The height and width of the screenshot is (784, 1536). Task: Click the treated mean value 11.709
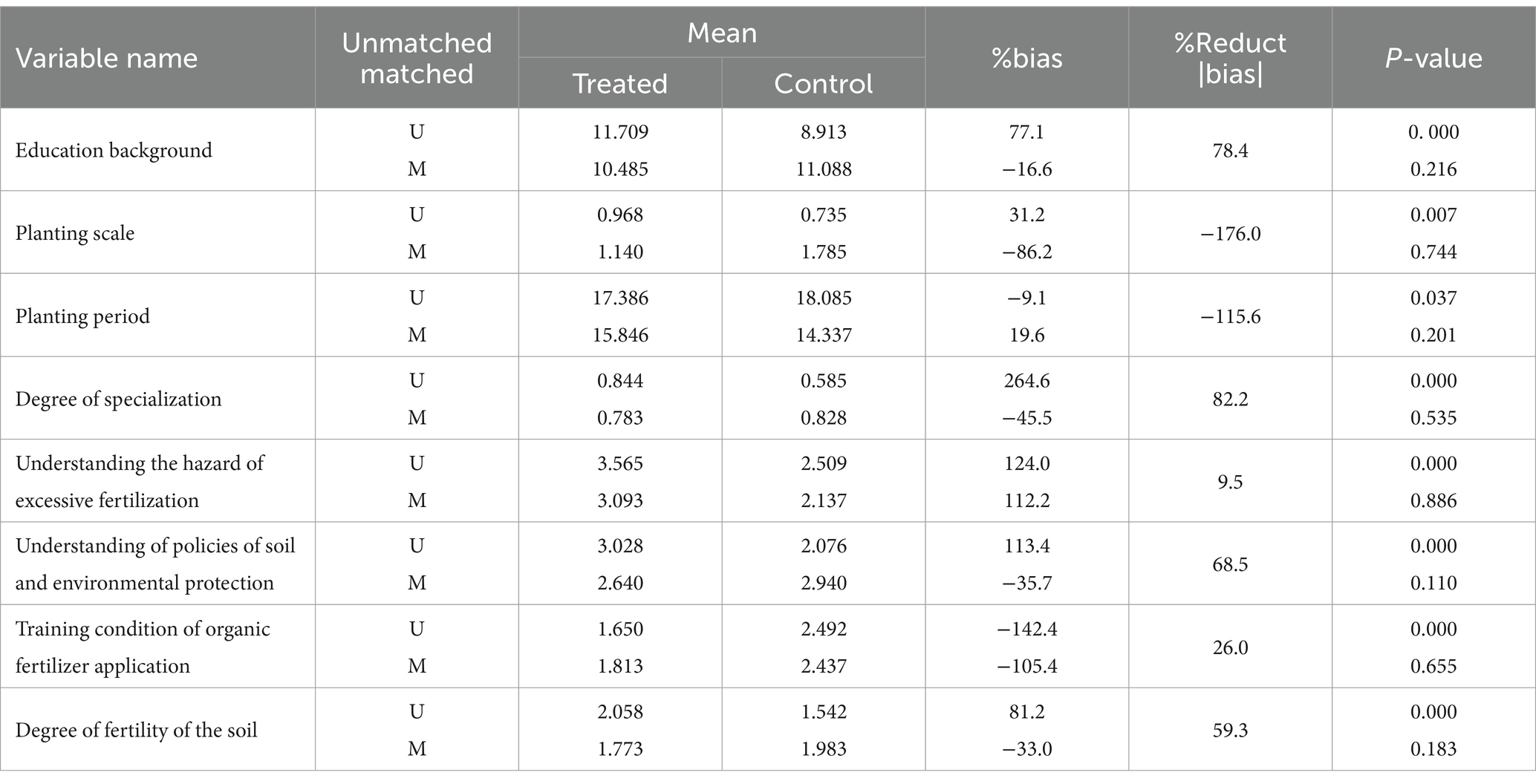pos(620,132)
